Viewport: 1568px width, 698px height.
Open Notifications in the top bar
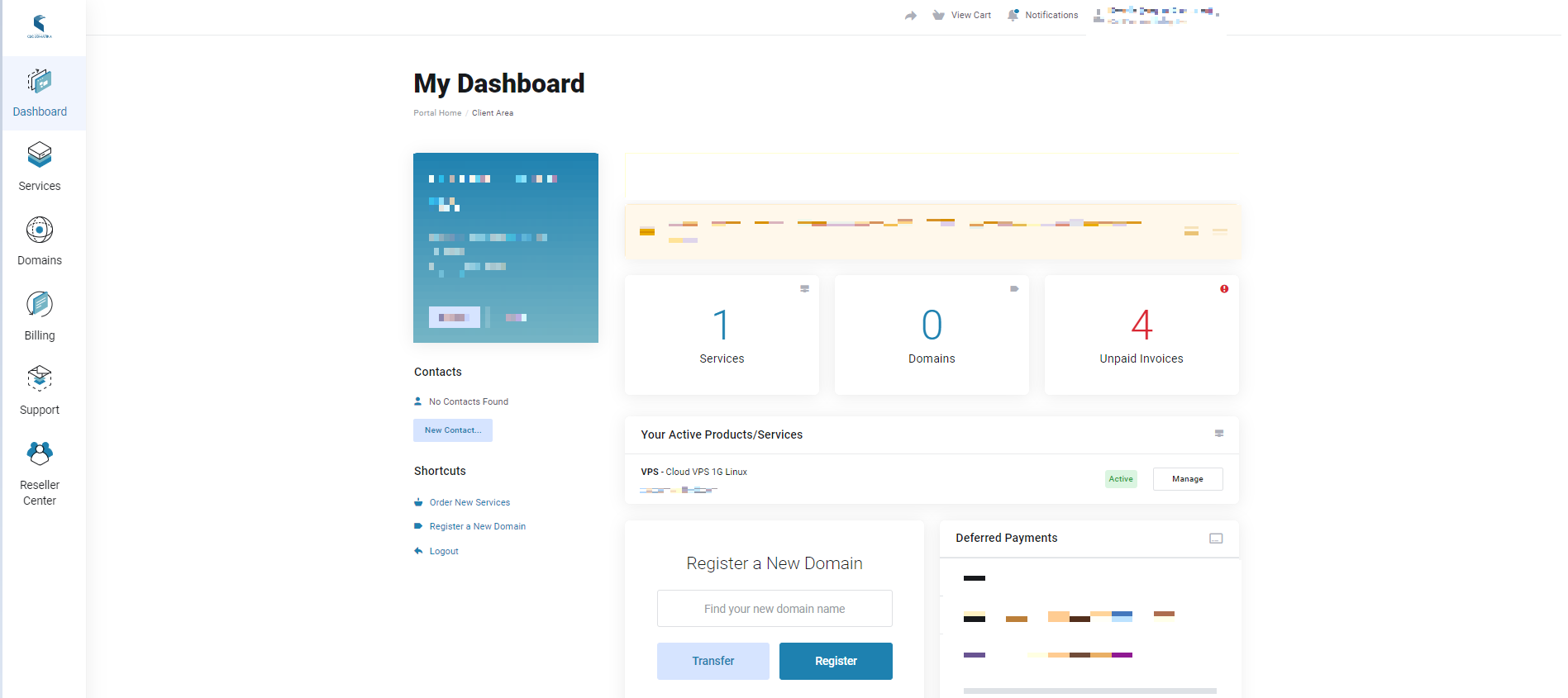pos(1042,15)
